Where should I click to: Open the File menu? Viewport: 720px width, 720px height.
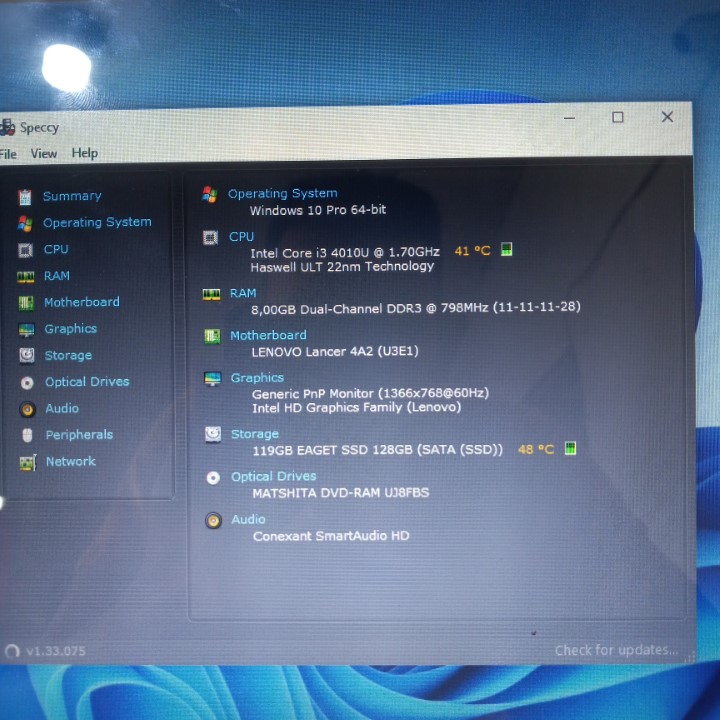[8, 154]
